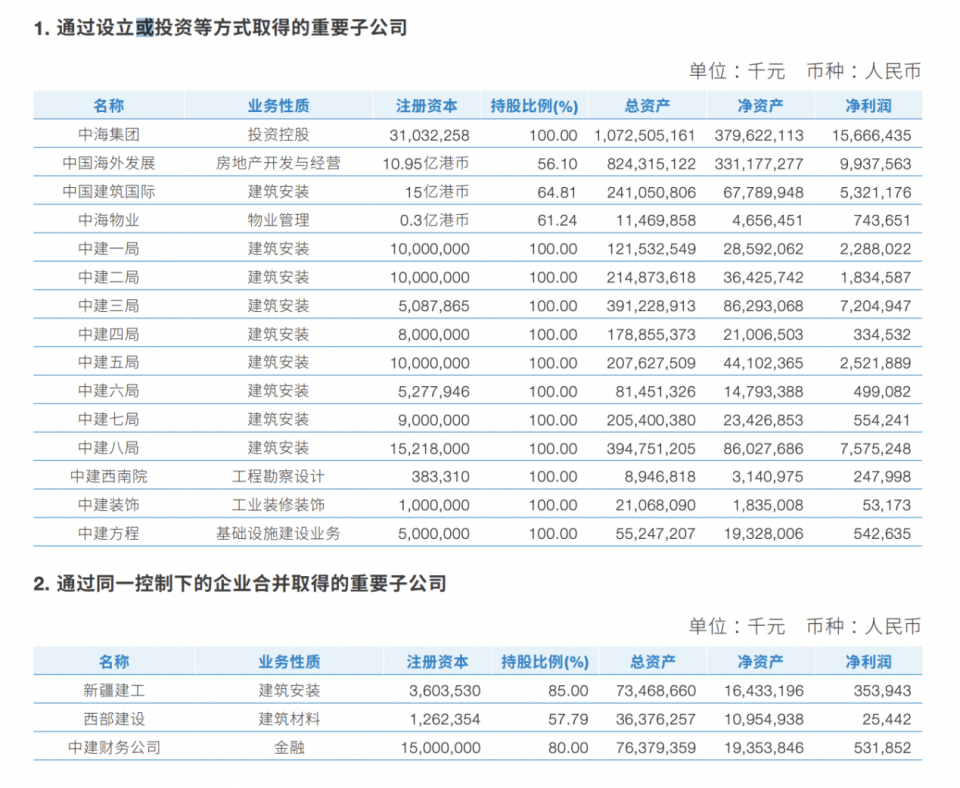This screenshot has height=788, width=960.
Task: Click 10.95亿港币 registered capital value
Action: [x=426, y=163]
